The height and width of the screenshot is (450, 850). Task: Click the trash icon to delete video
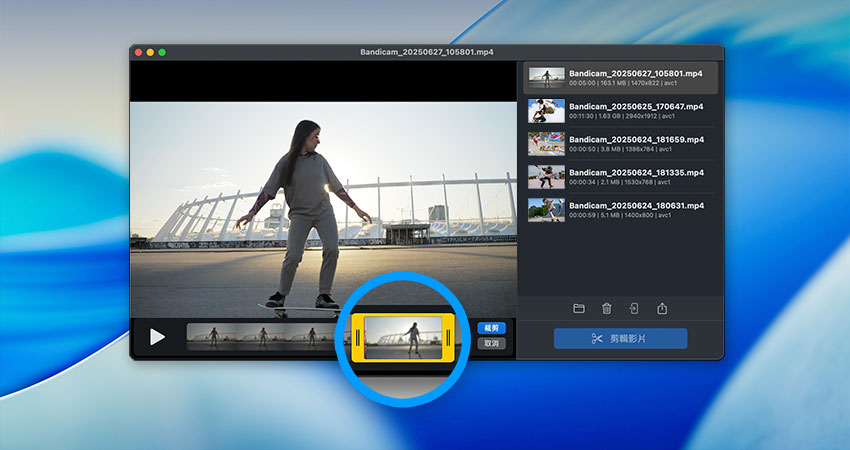click(x=606, y=309)
